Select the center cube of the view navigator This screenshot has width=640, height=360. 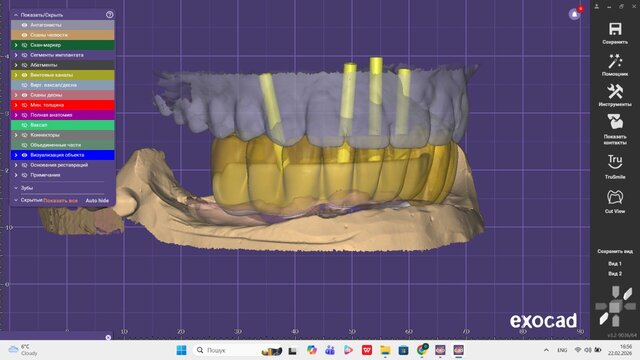click(x=615, y=306)
